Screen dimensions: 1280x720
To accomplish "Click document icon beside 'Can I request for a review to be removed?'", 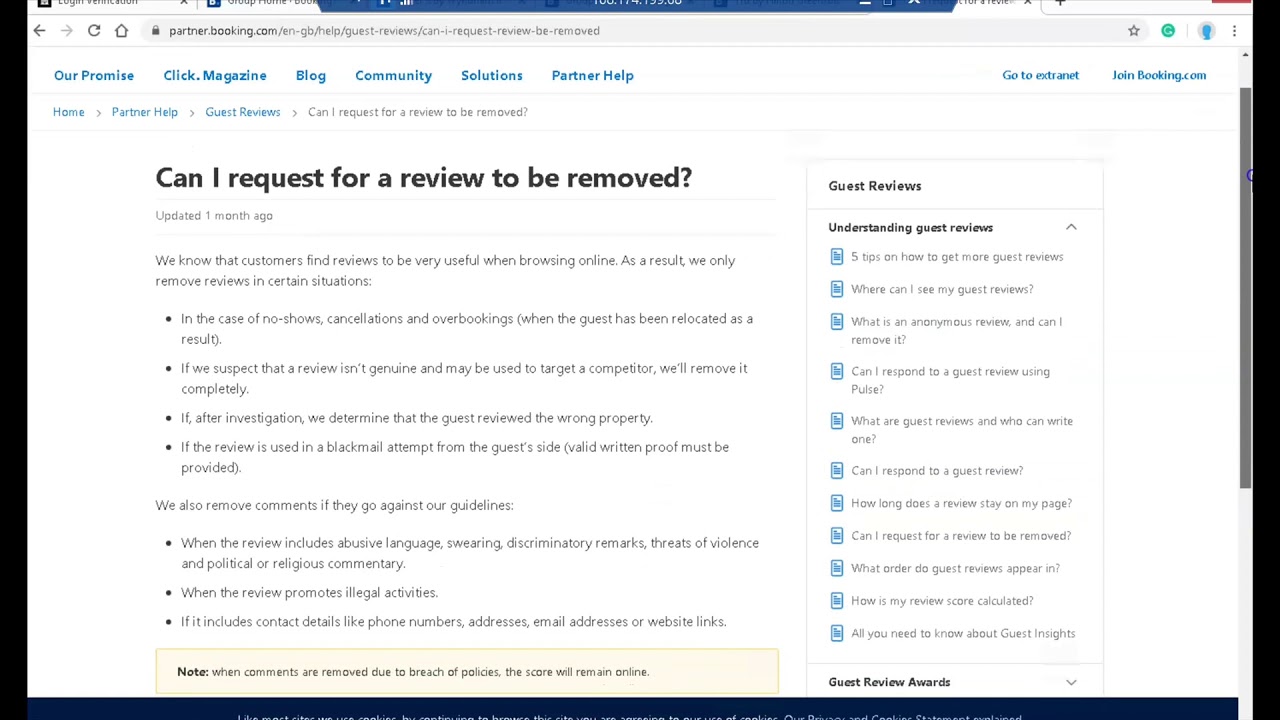I will pos(837,536).
